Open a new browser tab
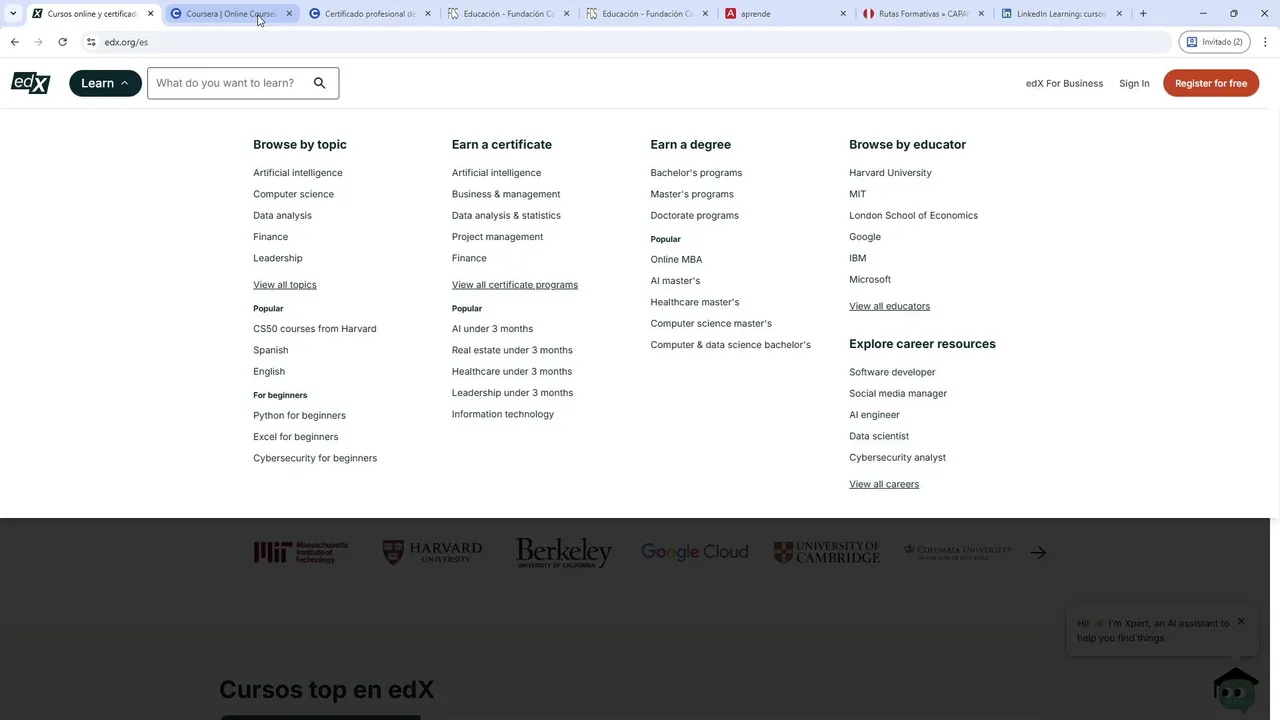Viewport: 1280px width, 720px height. pos(1143,14)
